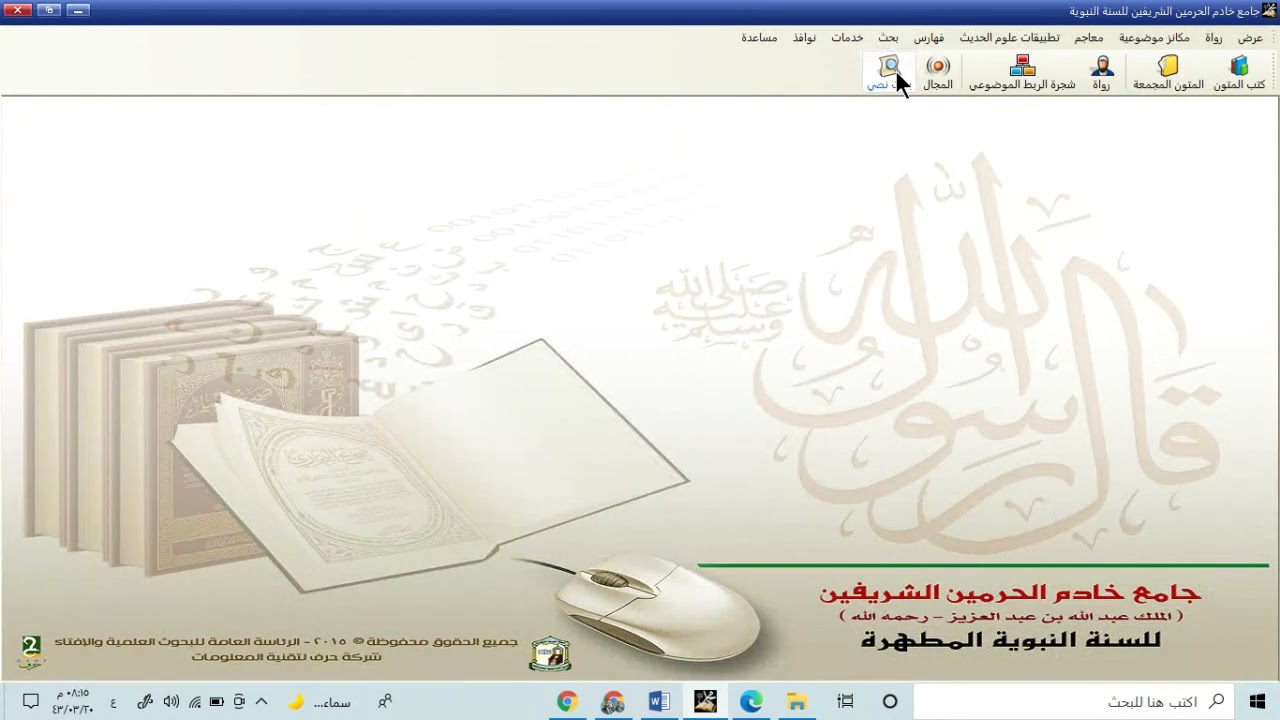Launch the بحث نصي text search tool

[888, 73]
